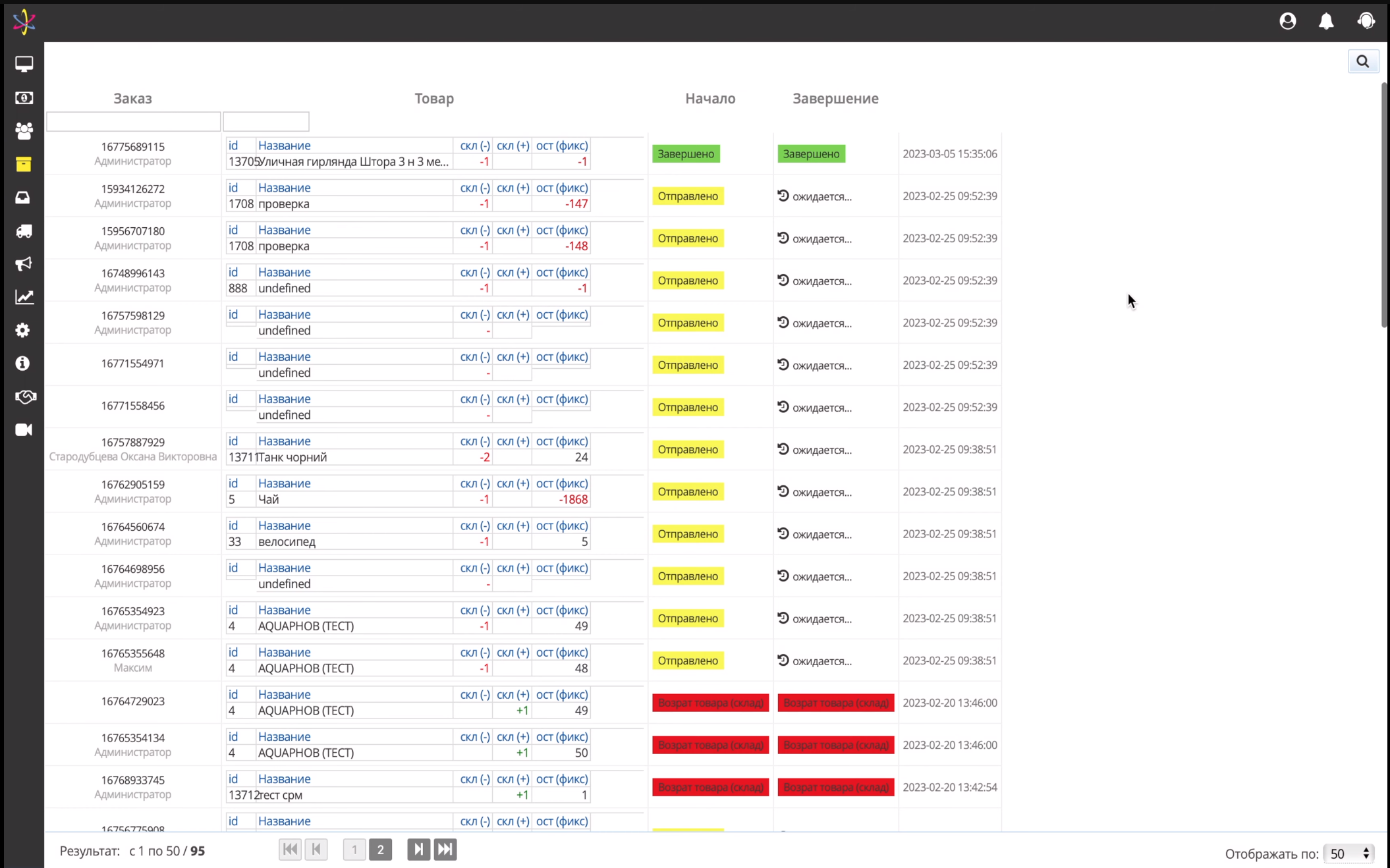The height and width of the screenshot is (868, 1390).
Task: Click the Товар id filter input
Action: coord(266,121)
